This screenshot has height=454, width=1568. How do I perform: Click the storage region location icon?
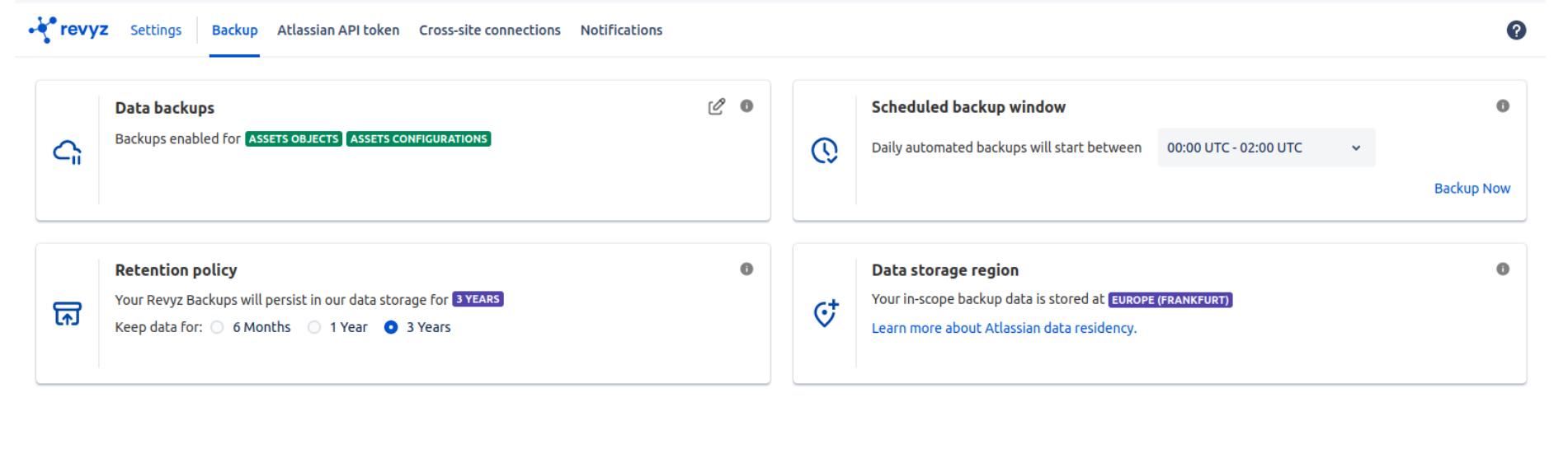(x=825, y=313)
